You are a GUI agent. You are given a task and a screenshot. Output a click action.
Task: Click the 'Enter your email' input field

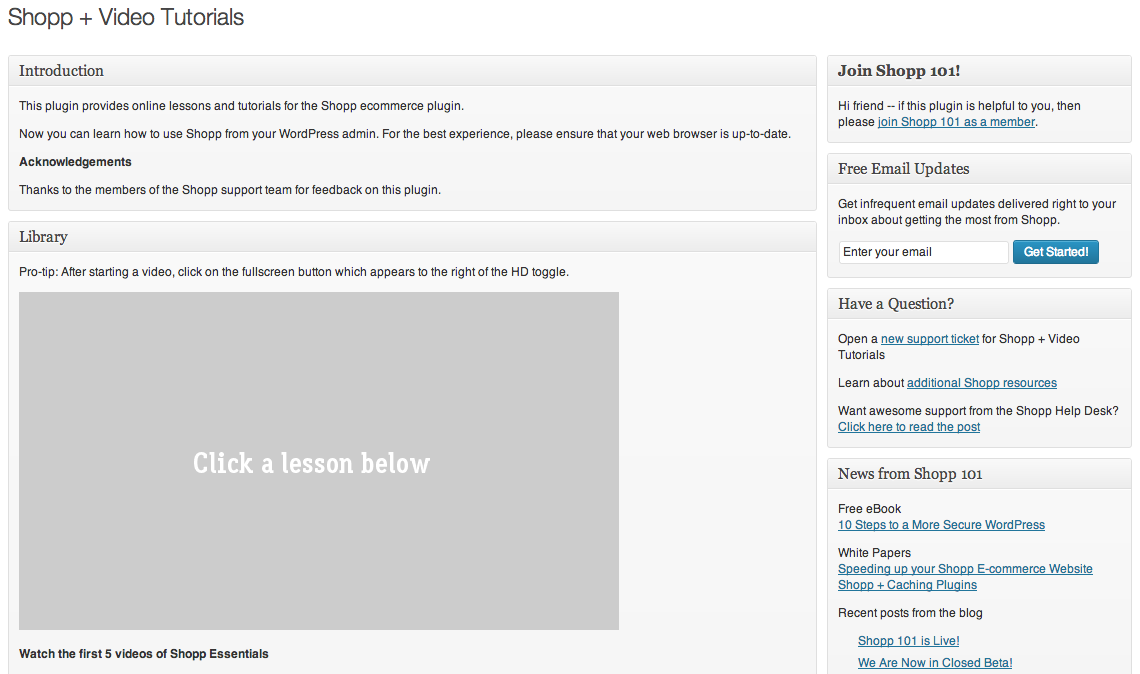923,252
